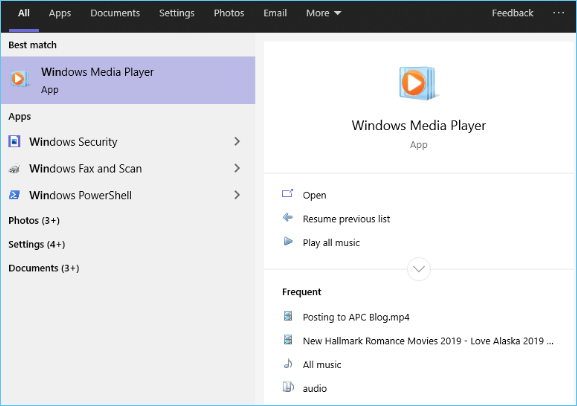Screen dimensions: 577x406
Task: Open All music frequent item
Action: click(322, 365)
